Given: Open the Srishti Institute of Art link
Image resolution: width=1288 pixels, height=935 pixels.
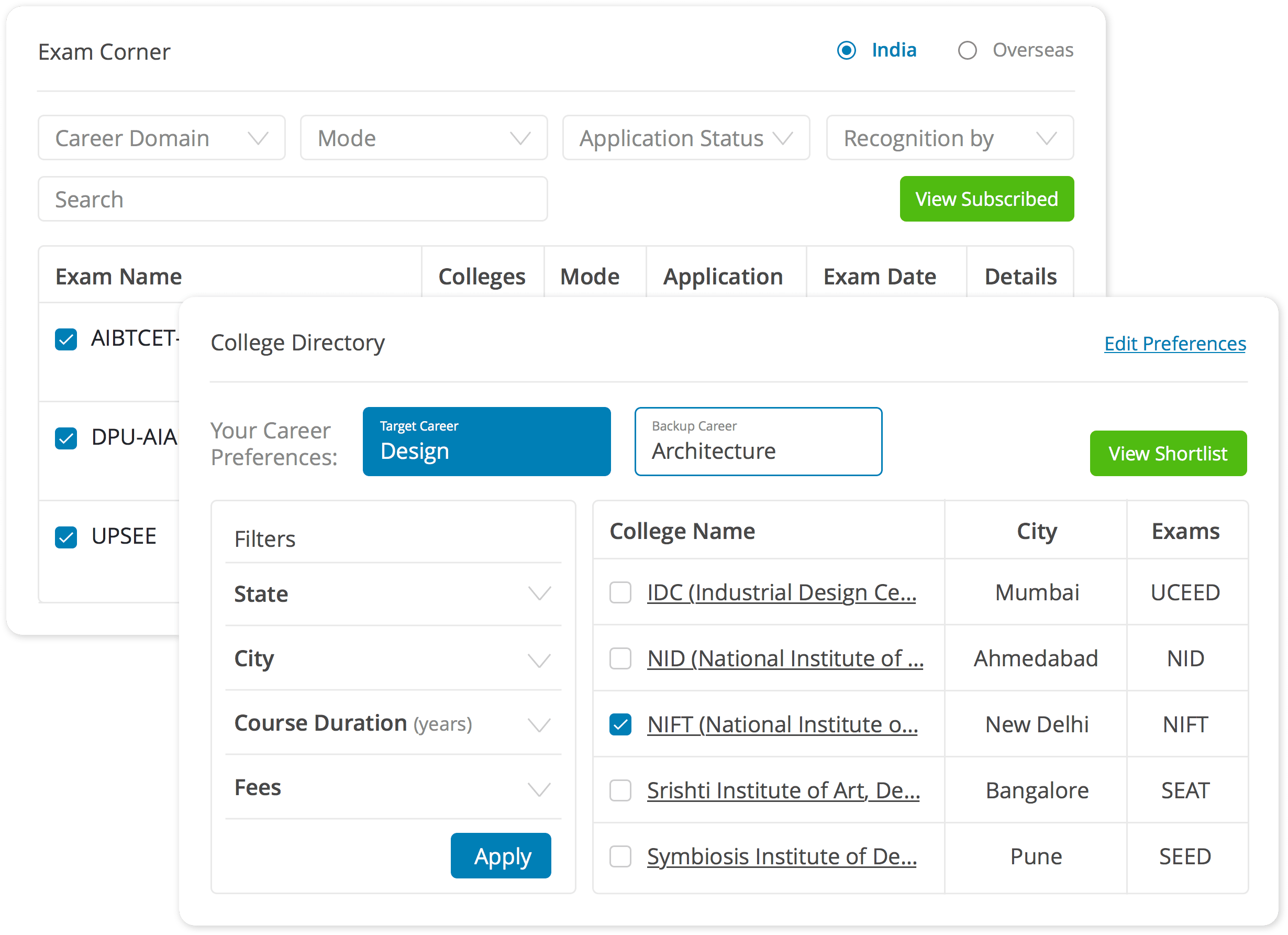Looking at the screenshot, I should tap(783, 790).
